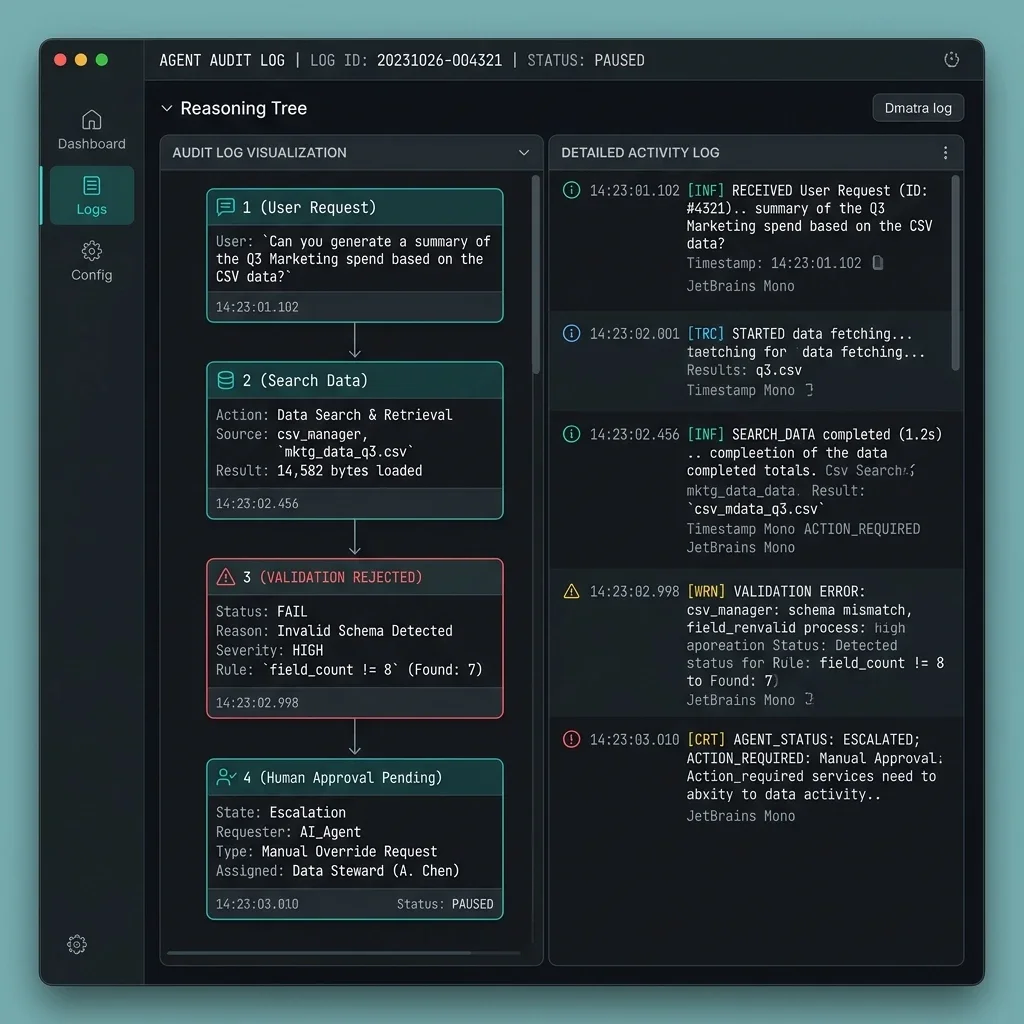The image size is (1024, 1024).
Task: Click 'Assigned: Data Steward (A. Chen)' line
Action: (x=338, y=871)
